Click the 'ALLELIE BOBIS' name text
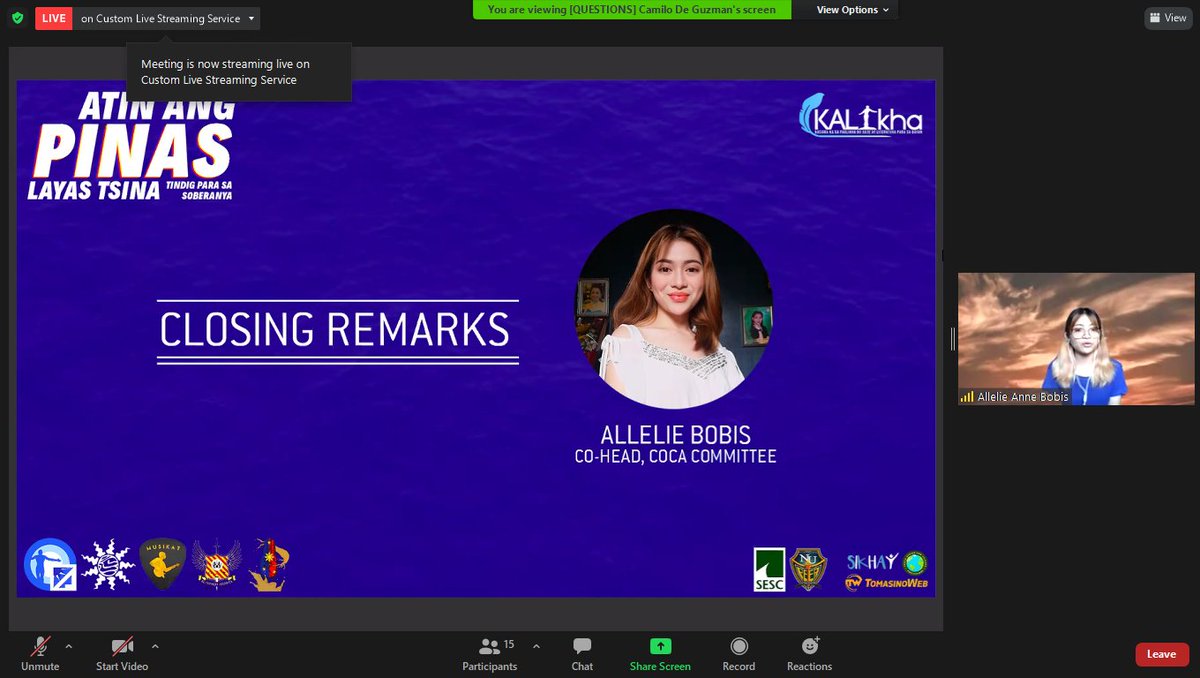 pos(675,435)
